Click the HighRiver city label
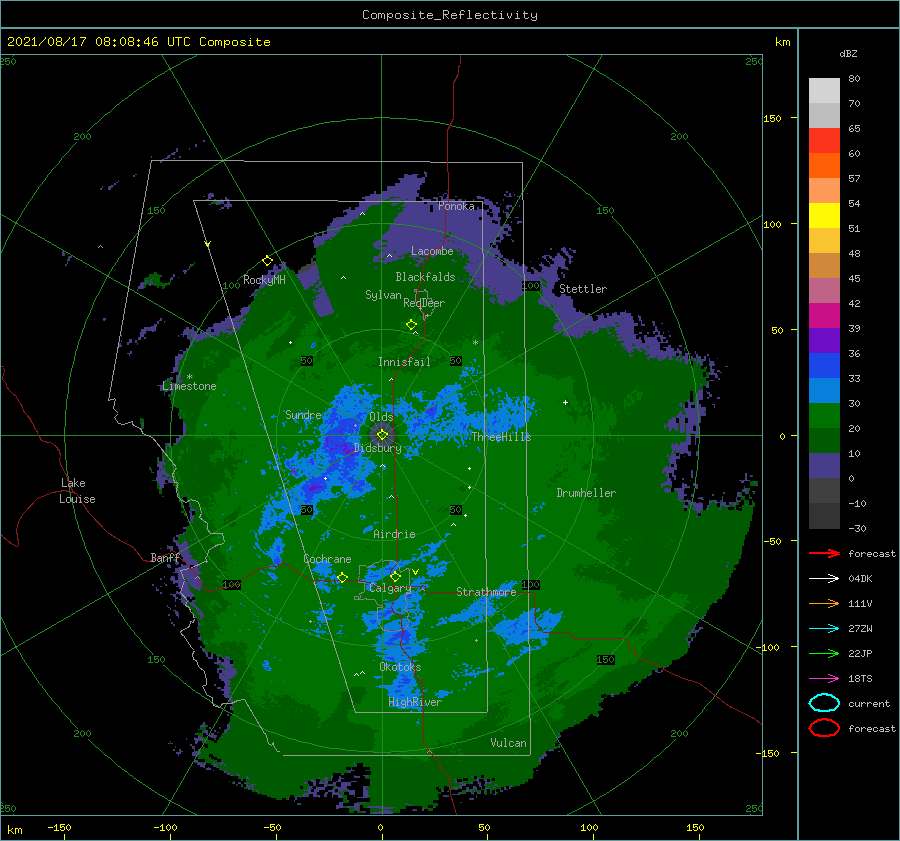Viewport: 900px width, 841px height. (415, 702)
